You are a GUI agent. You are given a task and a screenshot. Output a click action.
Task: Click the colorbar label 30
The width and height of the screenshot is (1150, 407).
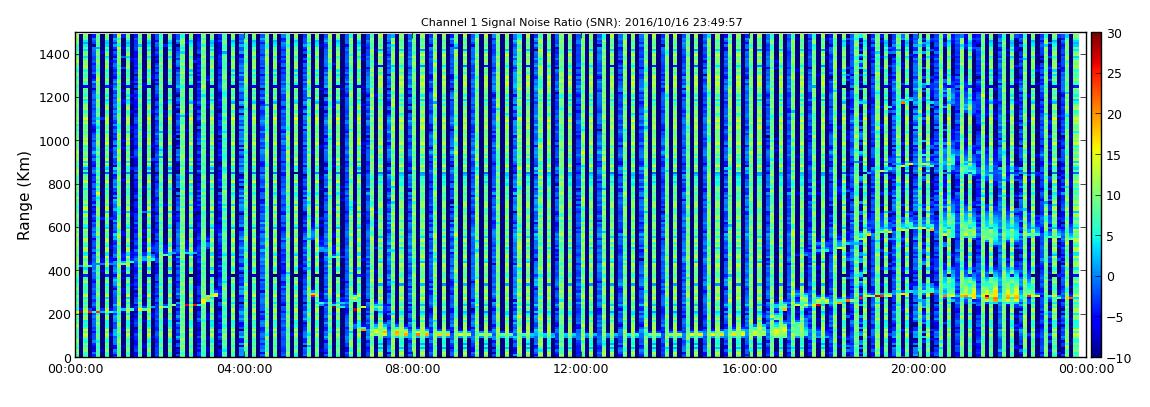coord(1114,34)
